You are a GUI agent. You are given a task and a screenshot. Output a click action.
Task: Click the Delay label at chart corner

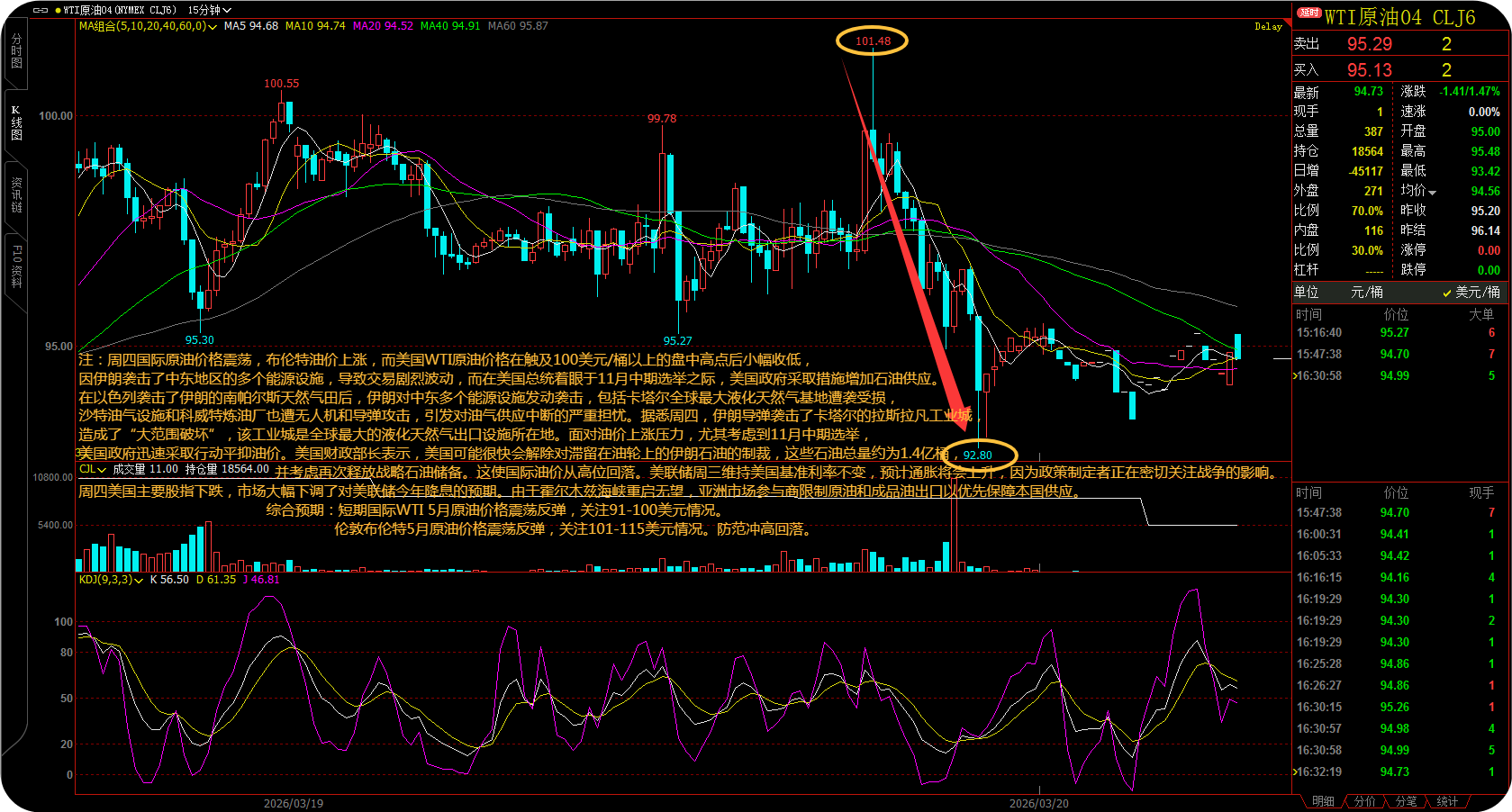[x=1268, y=26]
